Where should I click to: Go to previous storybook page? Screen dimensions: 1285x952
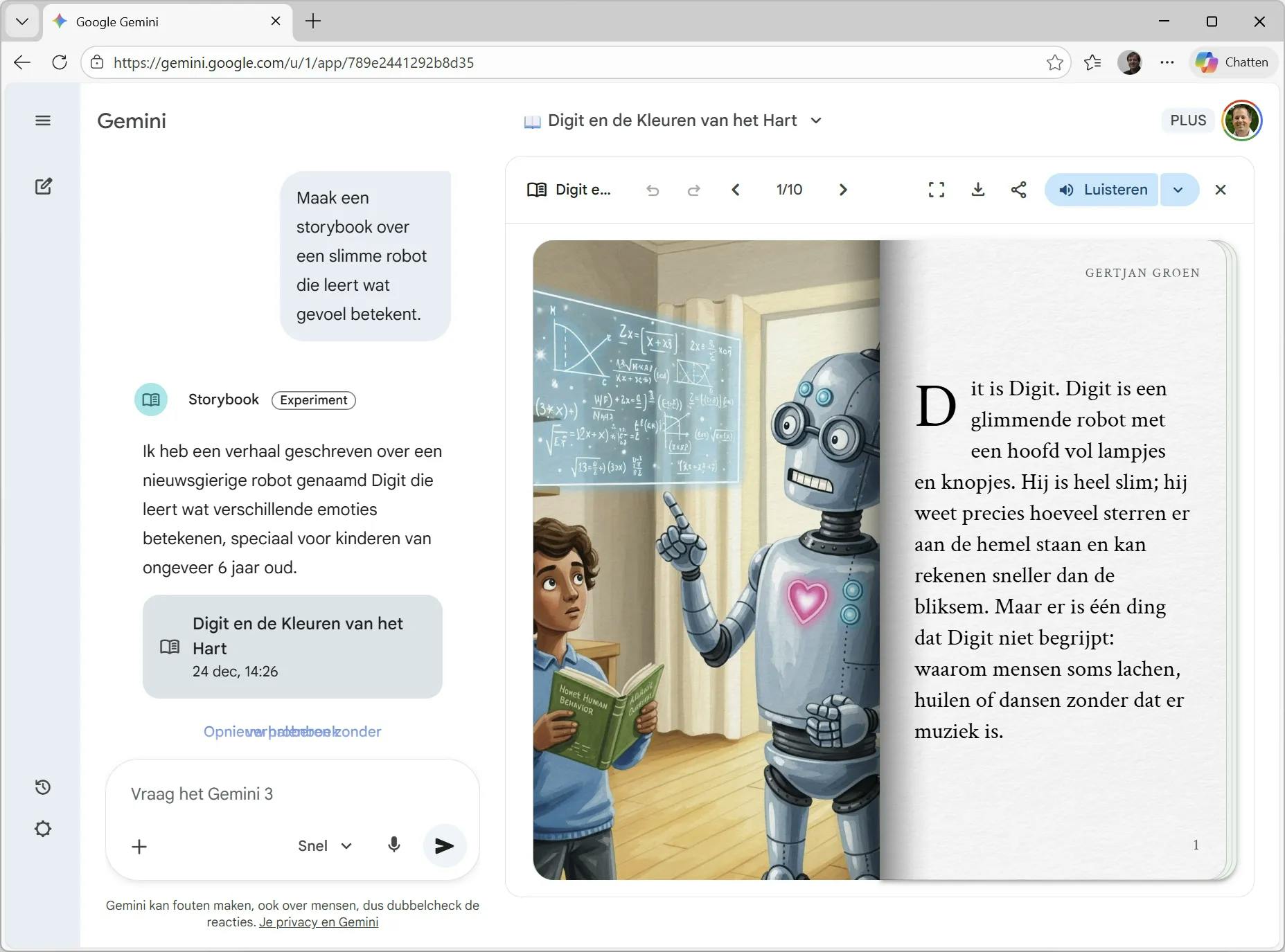[x=736, y=190]
